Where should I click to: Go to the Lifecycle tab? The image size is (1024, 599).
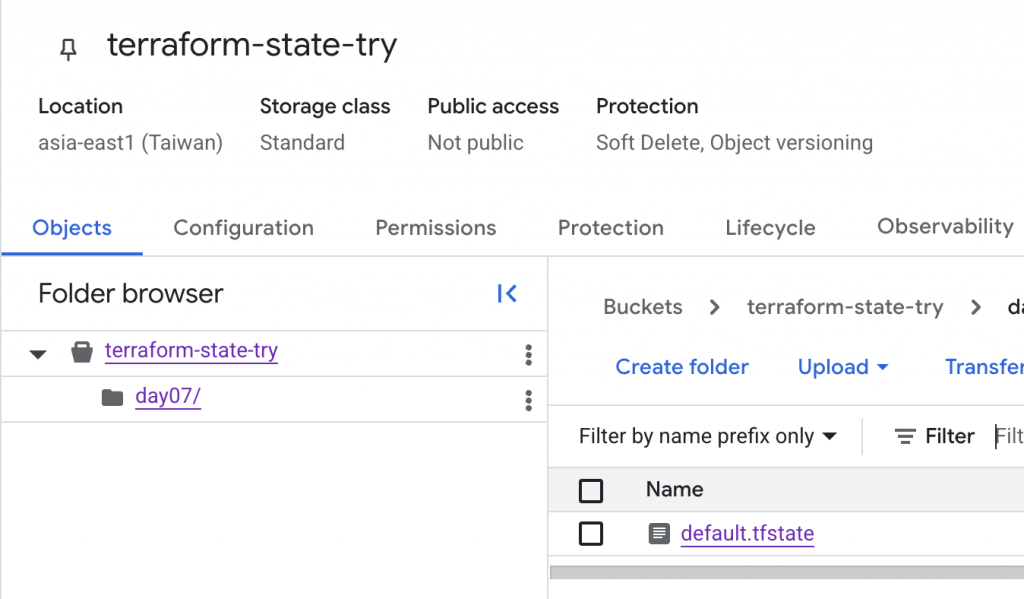point(770,228)
